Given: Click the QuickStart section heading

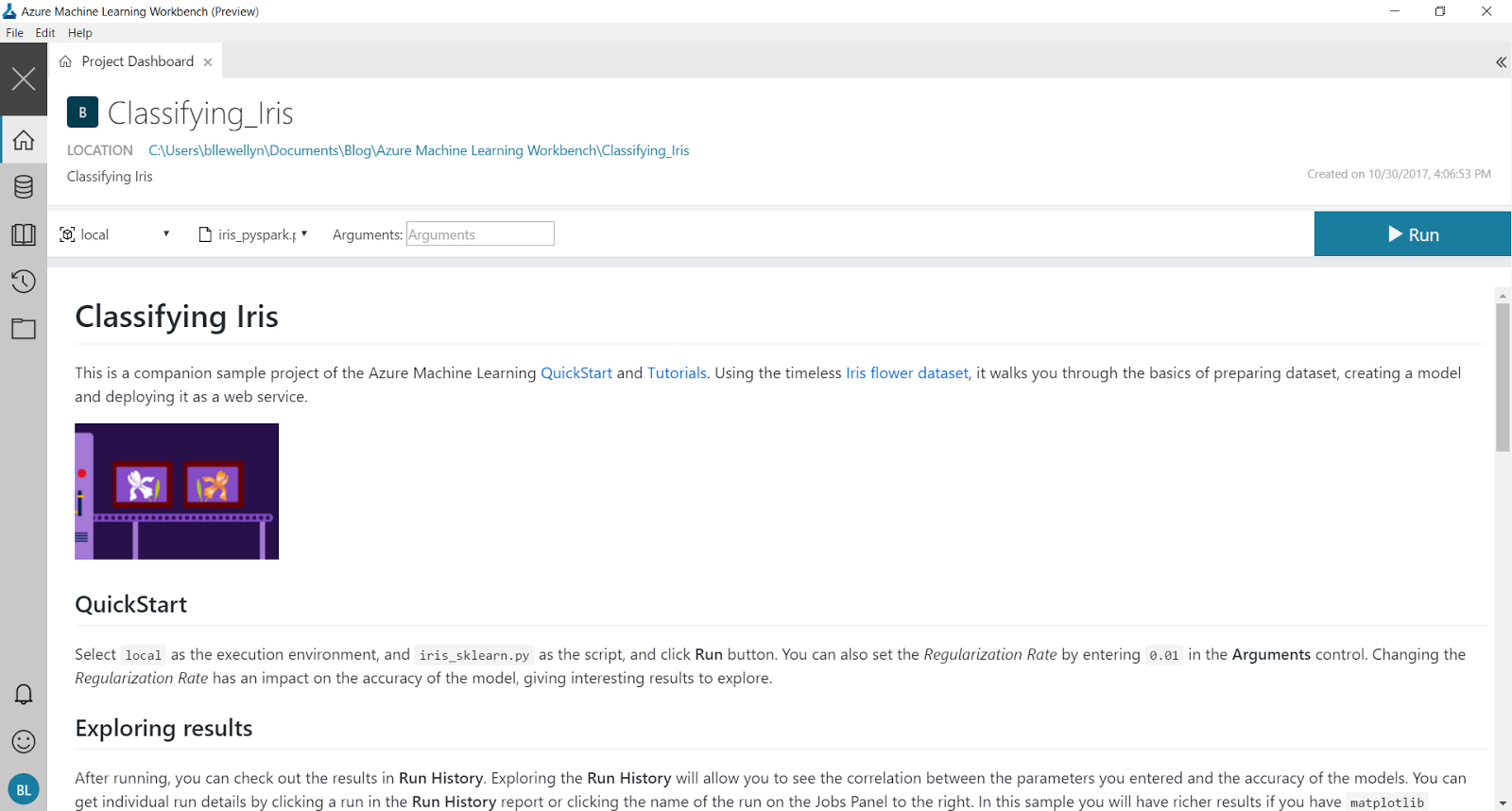Looking at the screenshot, I should point(131,604).
